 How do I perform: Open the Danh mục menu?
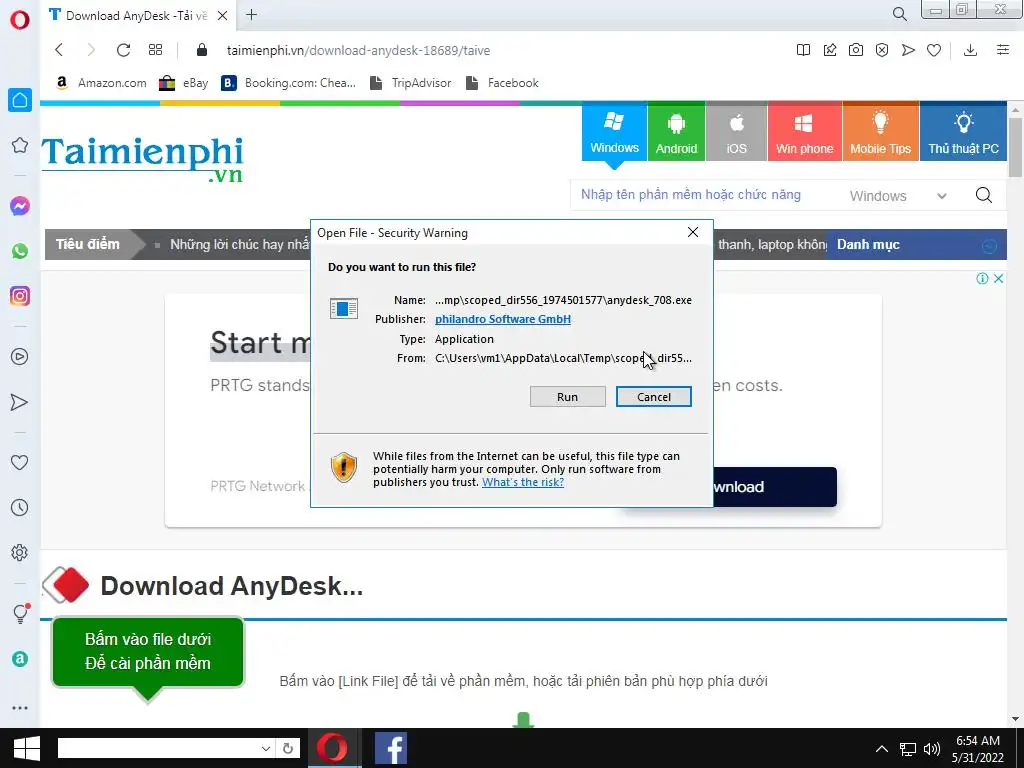[x=917, y=245]
